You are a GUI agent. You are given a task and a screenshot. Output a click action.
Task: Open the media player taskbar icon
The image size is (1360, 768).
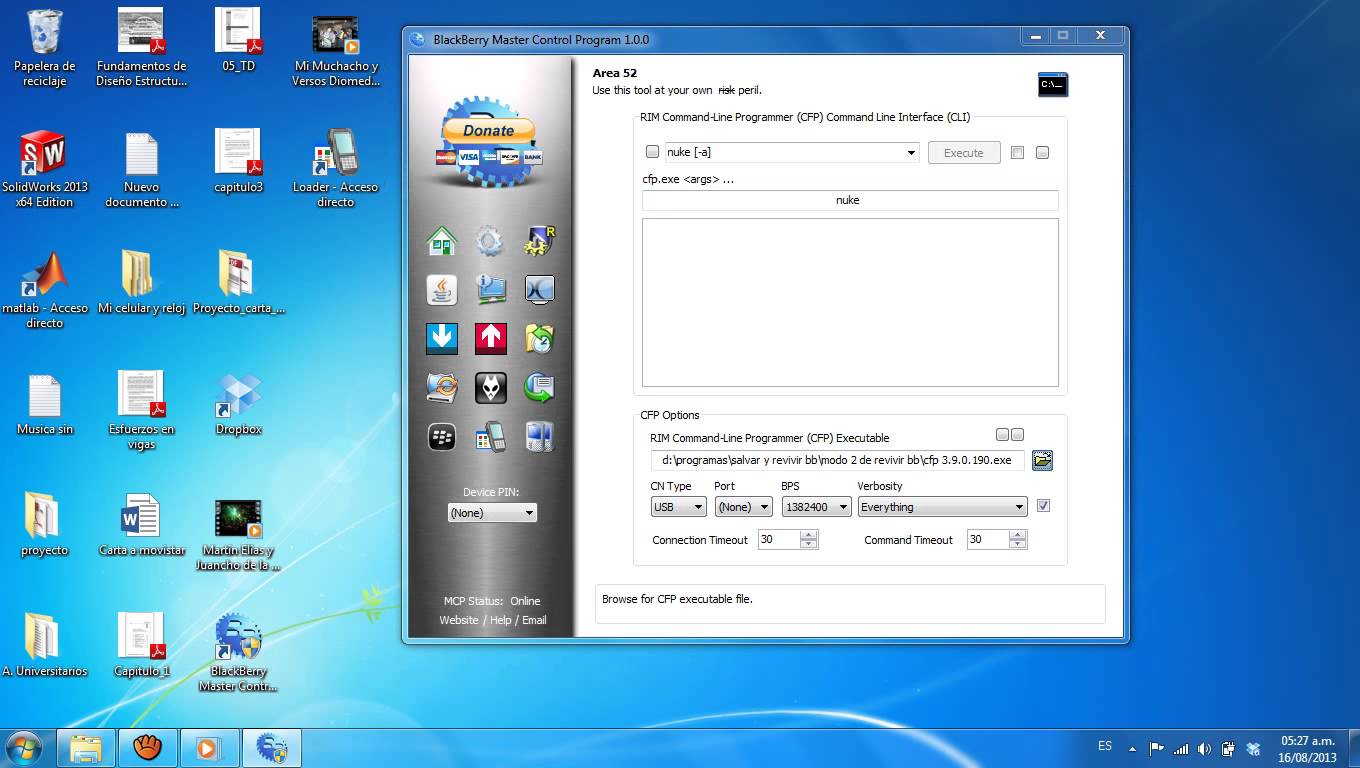pyautogui.click(x=210, y=748)
